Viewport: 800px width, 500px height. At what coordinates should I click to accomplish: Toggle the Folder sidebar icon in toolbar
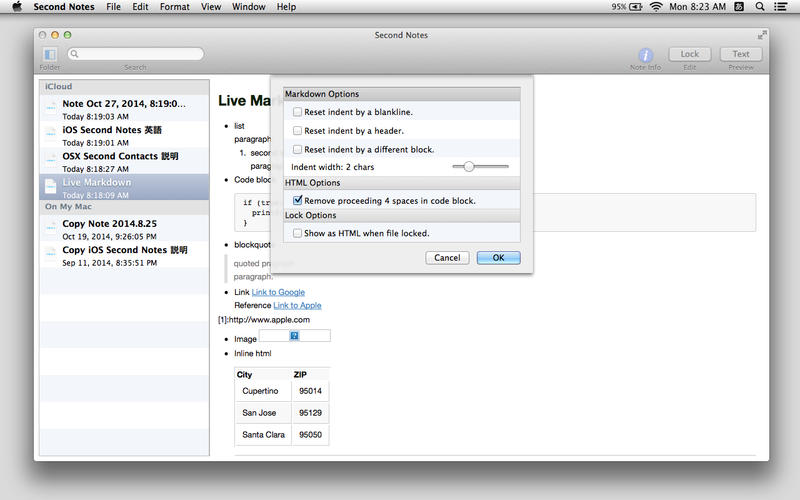coord(49,54)
